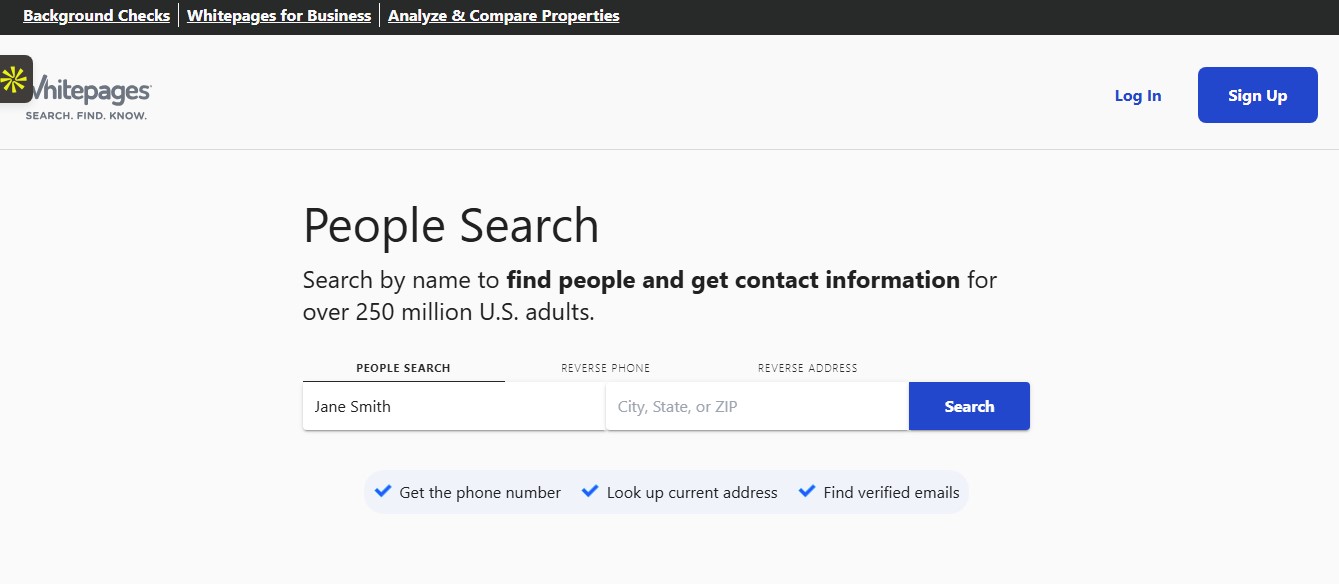Open Whitepages for Business
The image size is (1339, 584).
tap(278, 15)
